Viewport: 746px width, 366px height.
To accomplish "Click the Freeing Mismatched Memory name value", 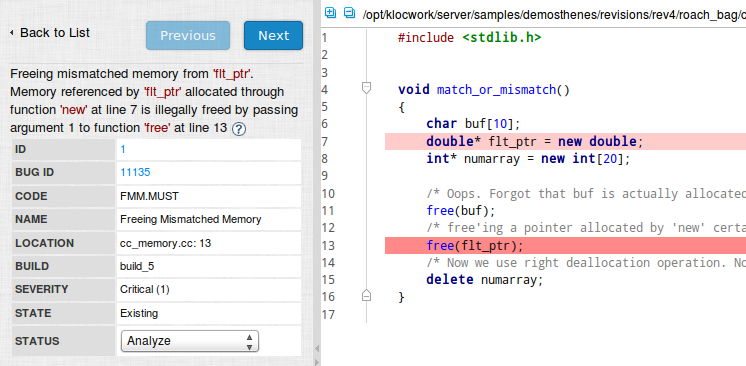I will pos(190,219).
